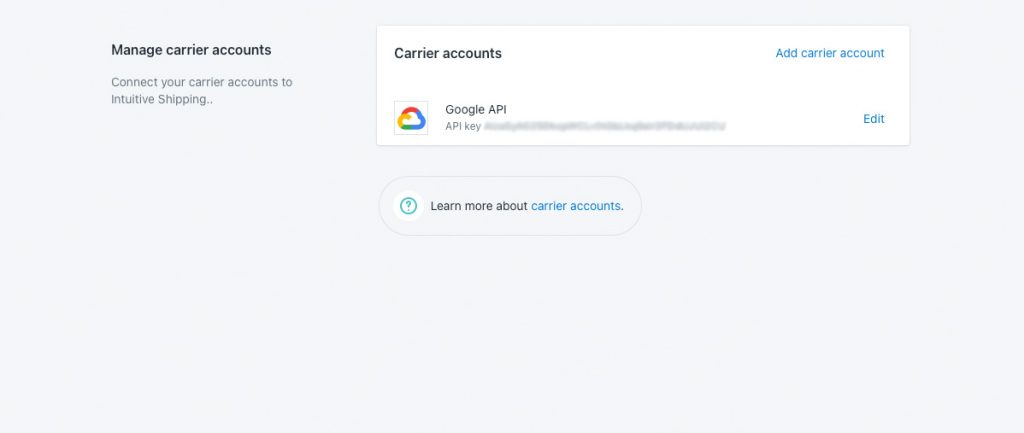Add a new carrier account
Viewport: 1024px width, 433px height.
tap(829, 54)
